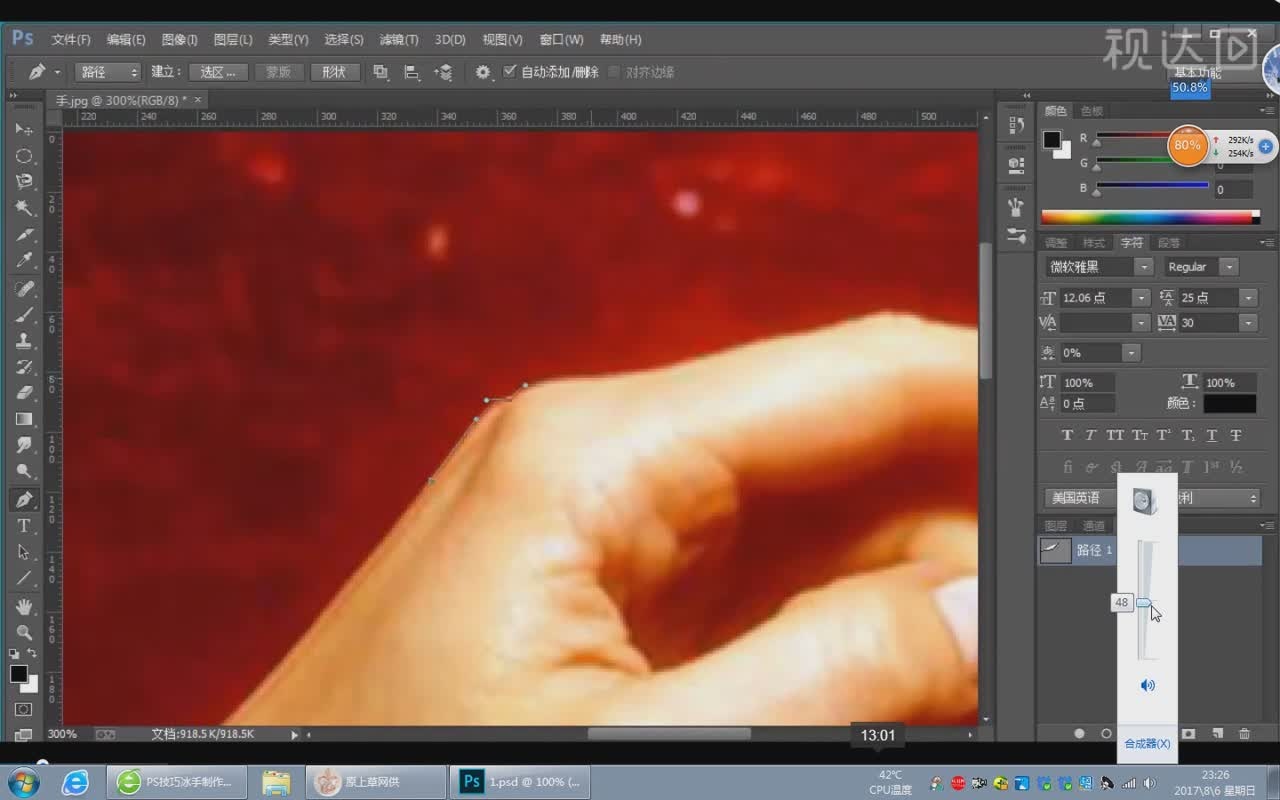Viewport: 1280px width, 800px height.
Task: Open pen tool preset picker arrow
Action: pos(57,72)
